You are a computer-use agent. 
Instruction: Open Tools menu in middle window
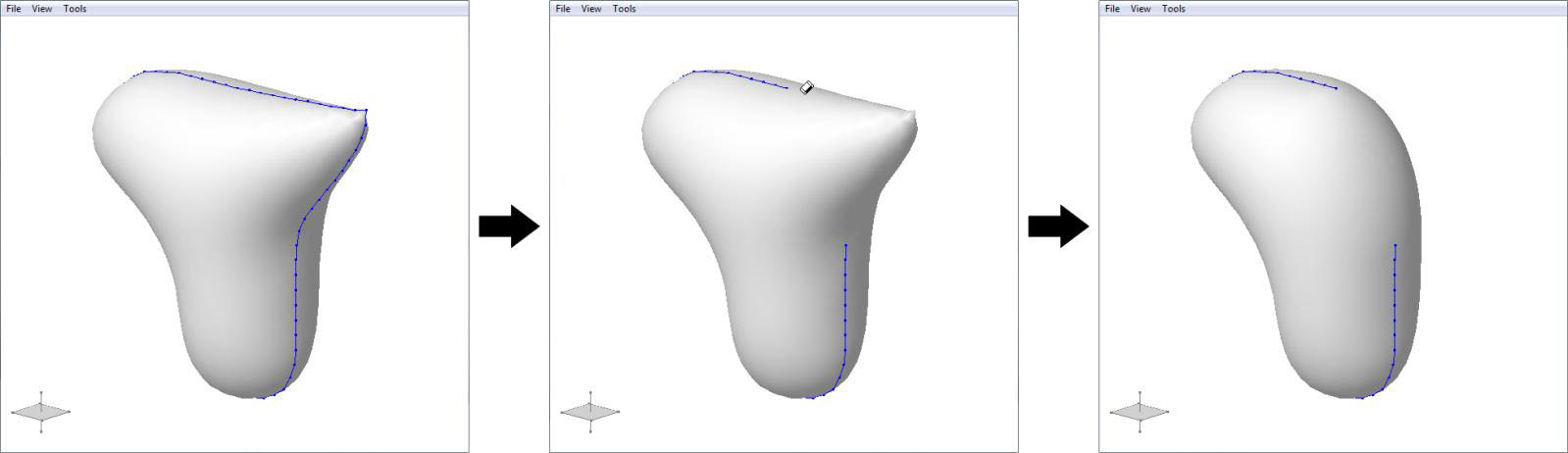tap(625, 9)
